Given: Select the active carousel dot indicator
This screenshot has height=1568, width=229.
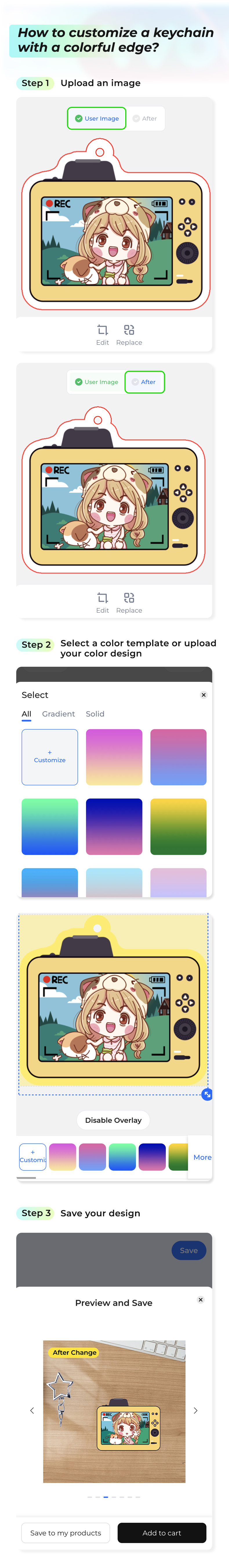Looking at the screenshot, I should point(106,1497).
